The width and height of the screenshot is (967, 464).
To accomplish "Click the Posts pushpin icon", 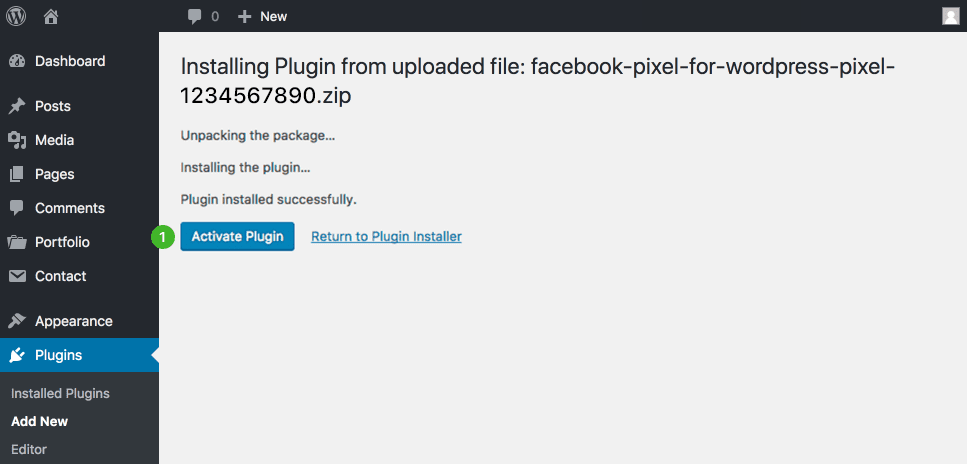I will (x=17, y=106).
